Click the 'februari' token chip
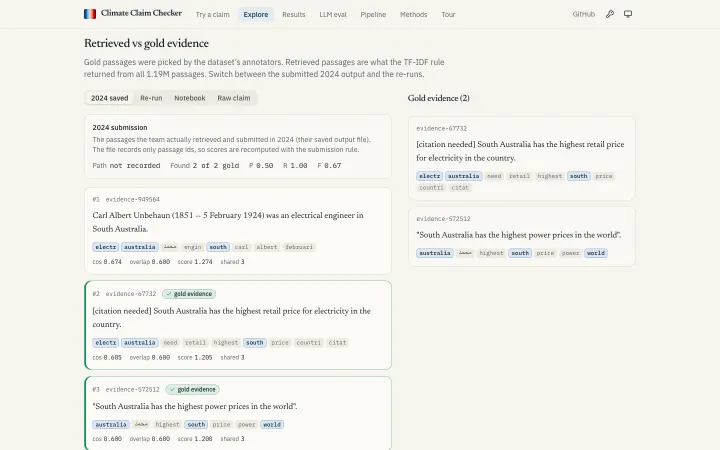 299,247
